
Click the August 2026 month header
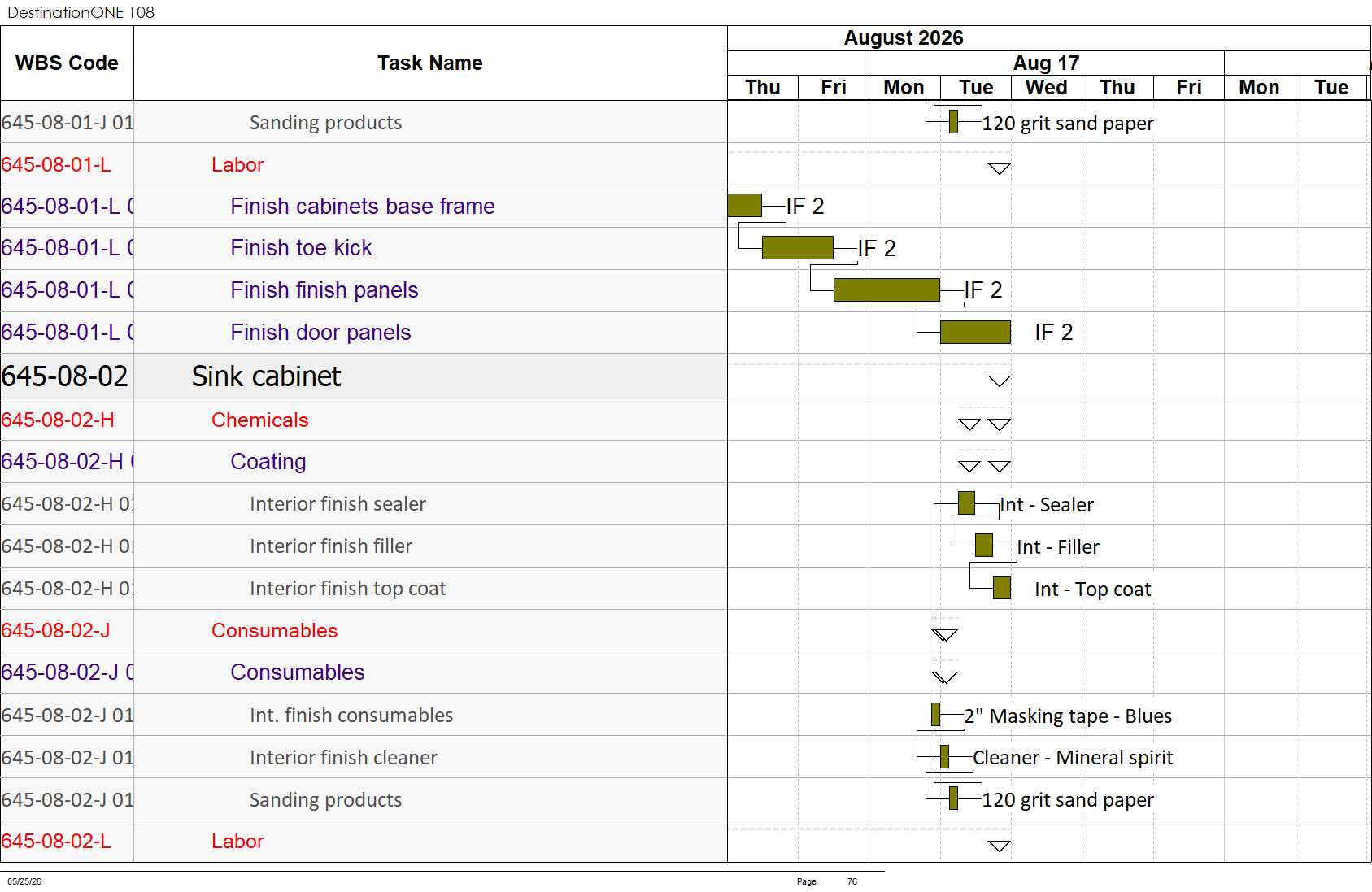(x=904, y=38)
